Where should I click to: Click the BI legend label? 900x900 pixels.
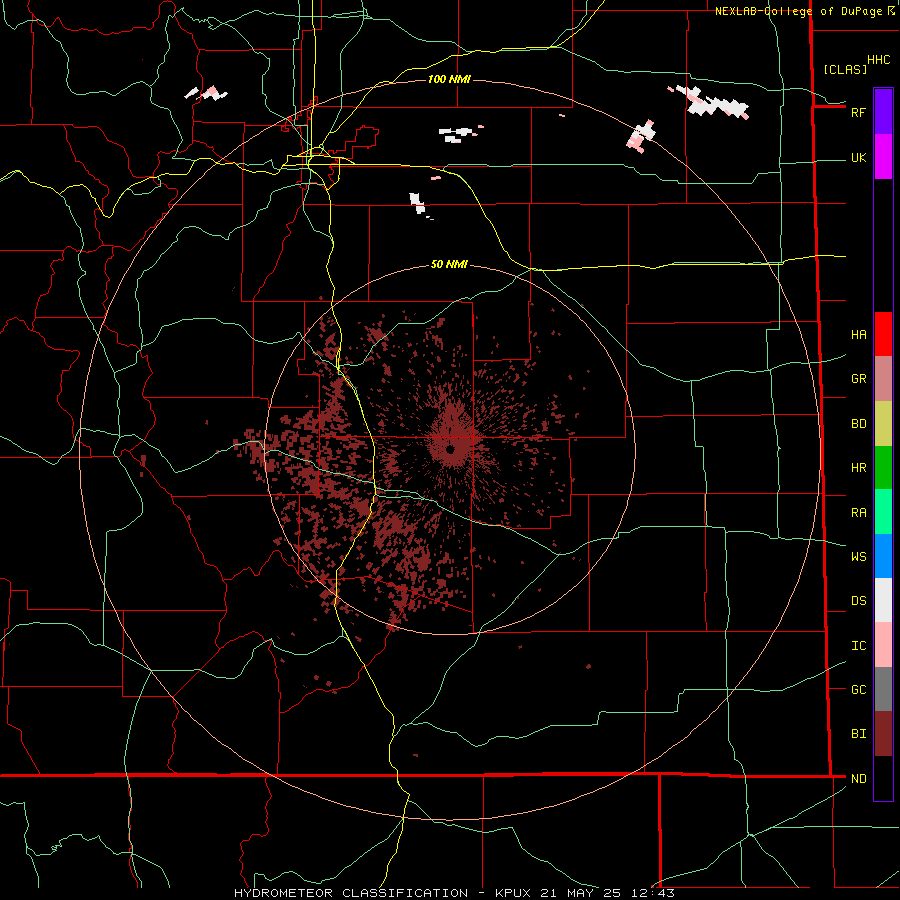click(858, 734)
